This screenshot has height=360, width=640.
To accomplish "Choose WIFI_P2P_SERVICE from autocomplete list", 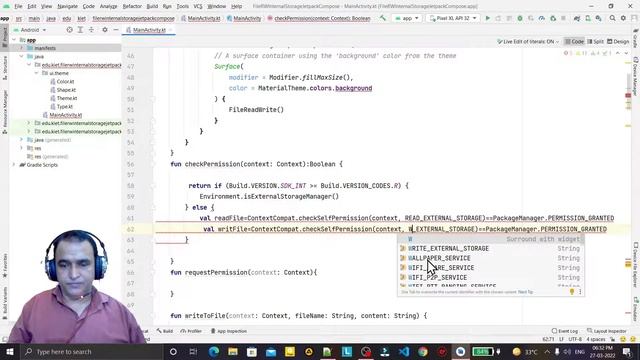I will (491, 277).
